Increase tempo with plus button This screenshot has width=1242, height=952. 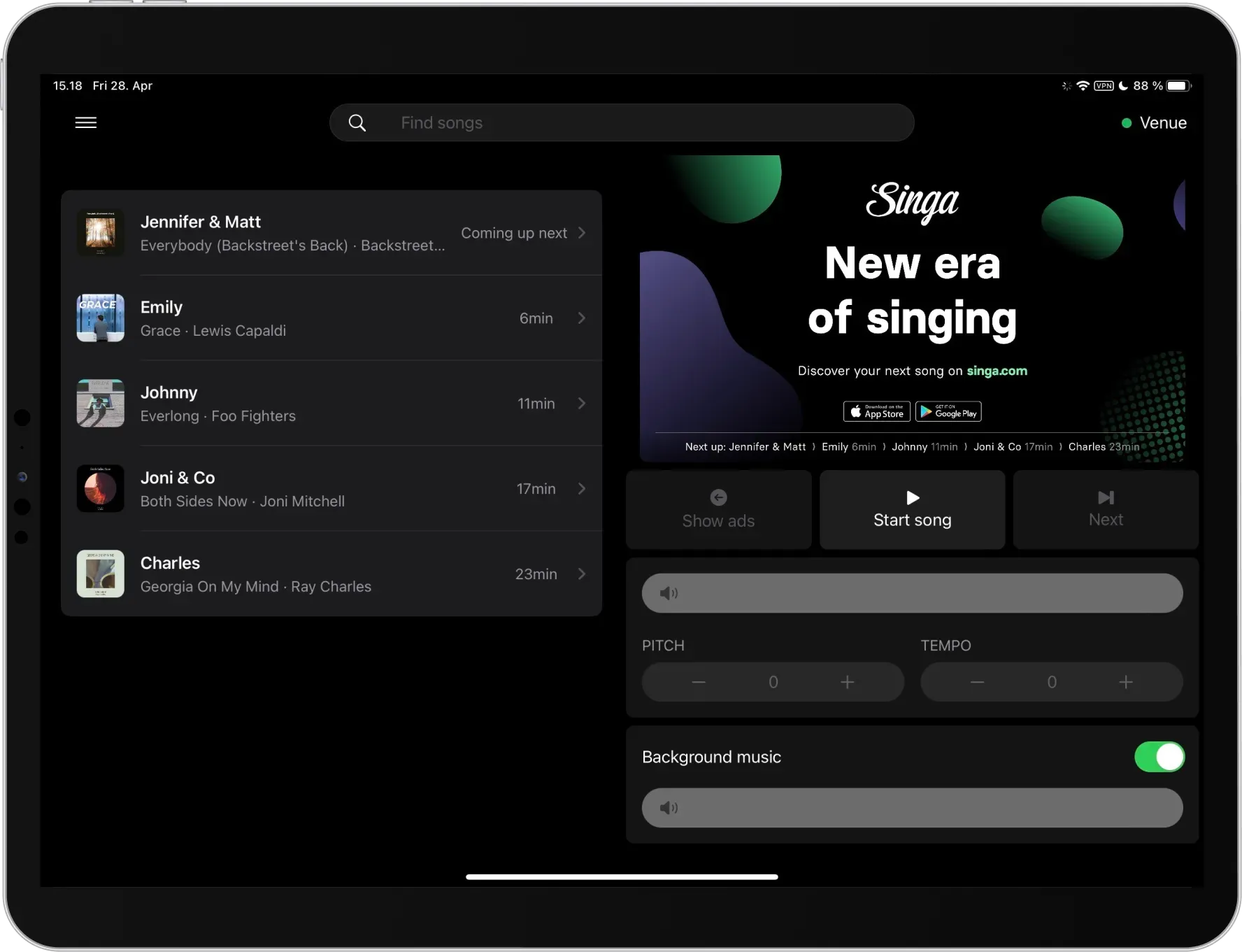[x=1126, y=682]
